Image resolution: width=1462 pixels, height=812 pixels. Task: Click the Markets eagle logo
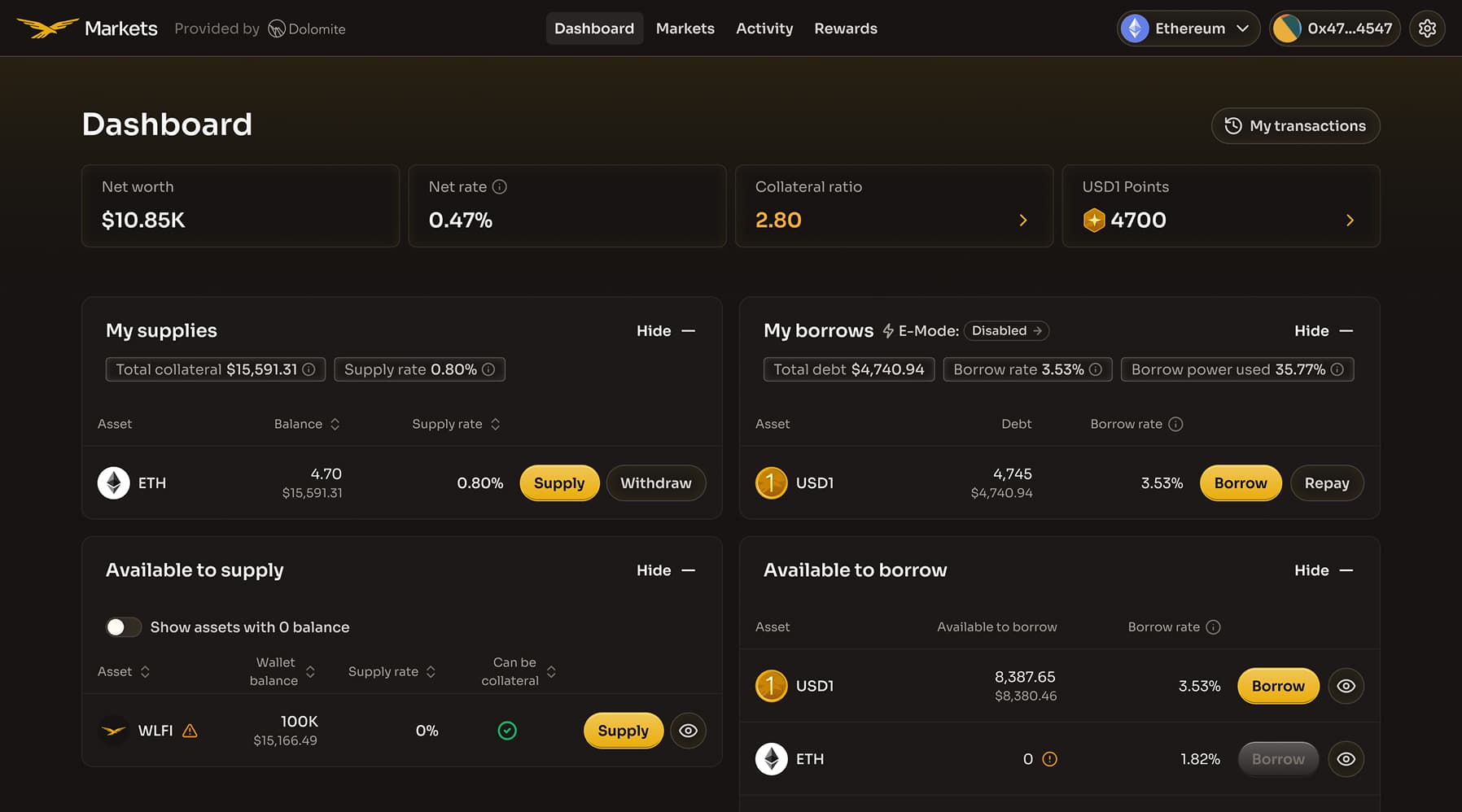click(x=47, y=28)
